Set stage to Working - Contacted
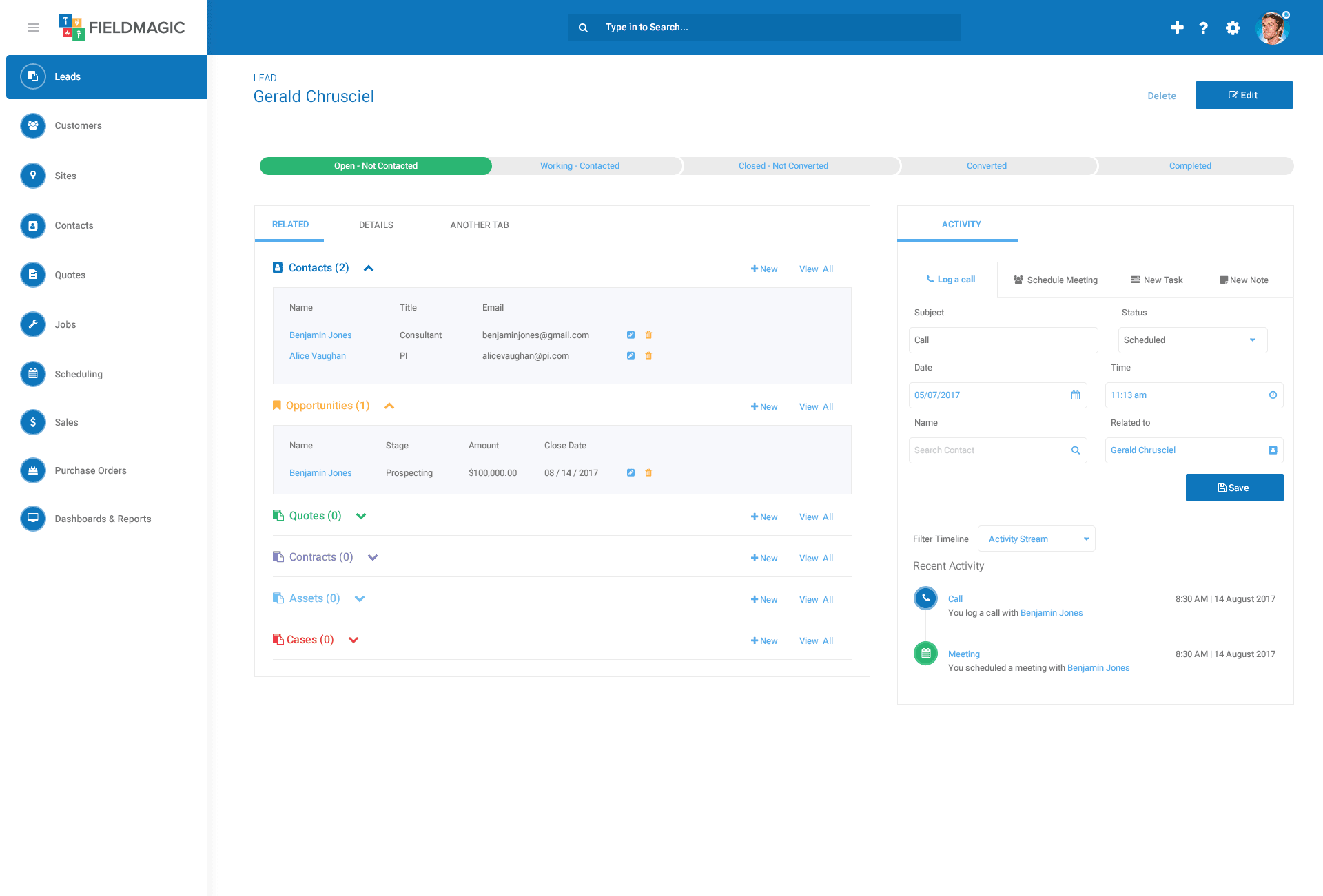This screenshot has width=1323, height=896. point(580,166)
